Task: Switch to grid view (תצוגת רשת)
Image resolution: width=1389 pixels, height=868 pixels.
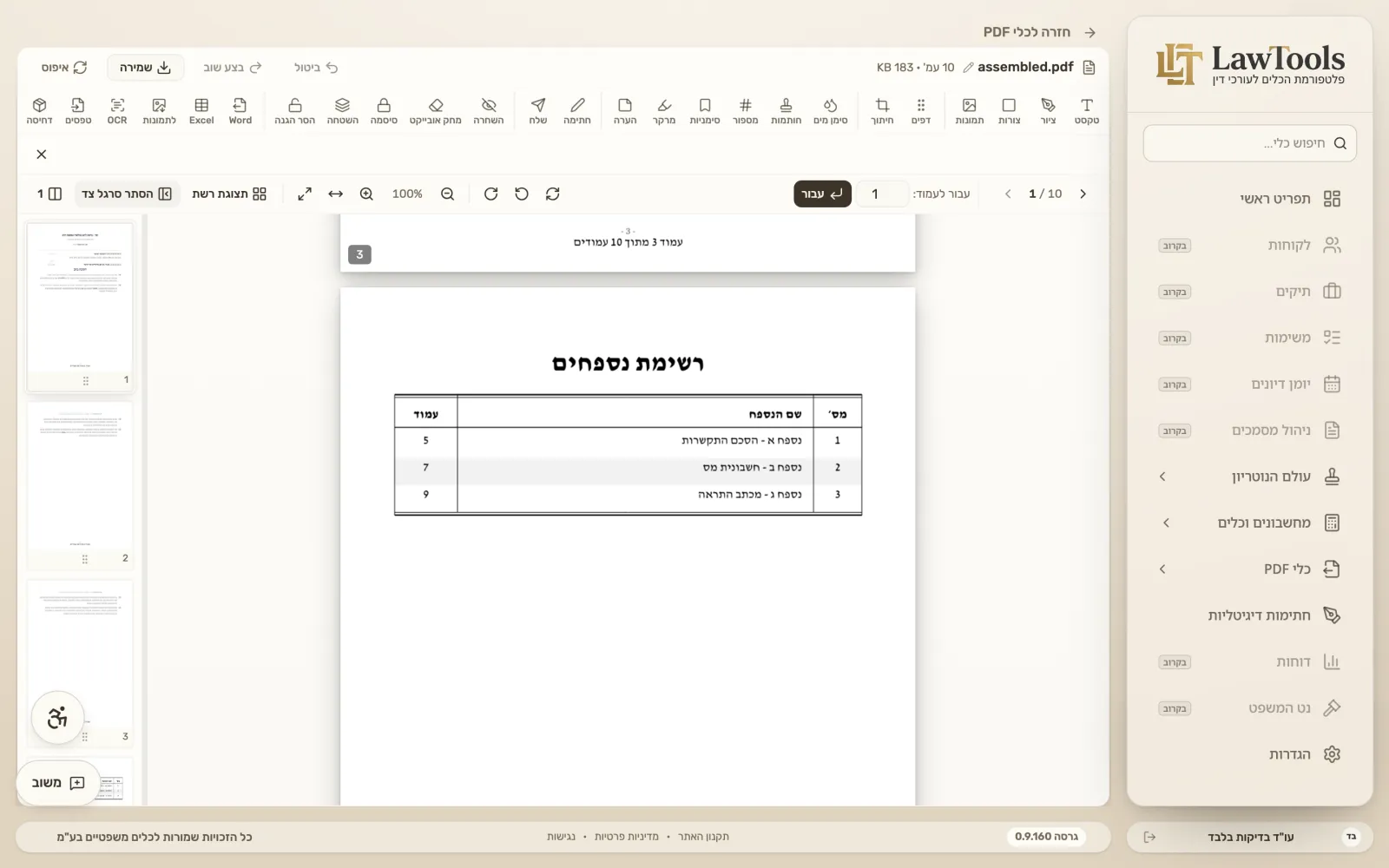Action: point(229,194)
